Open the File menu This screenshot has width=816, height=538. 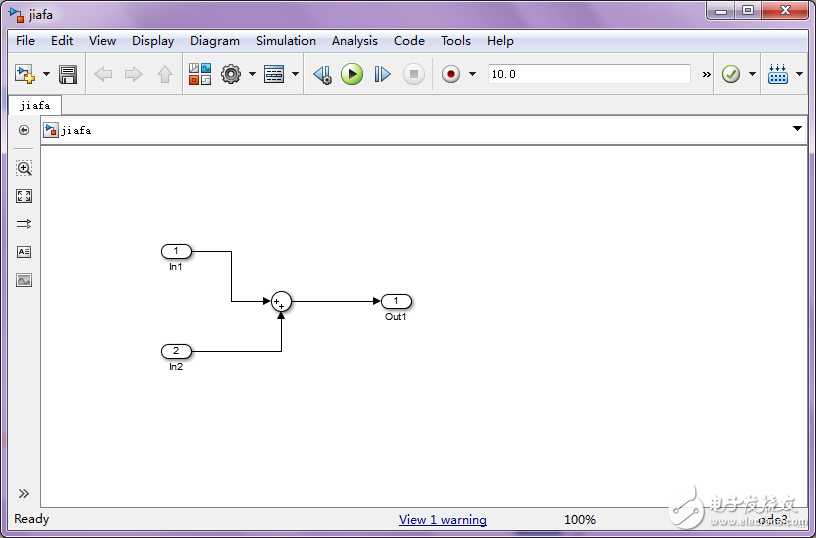[26, 41]
